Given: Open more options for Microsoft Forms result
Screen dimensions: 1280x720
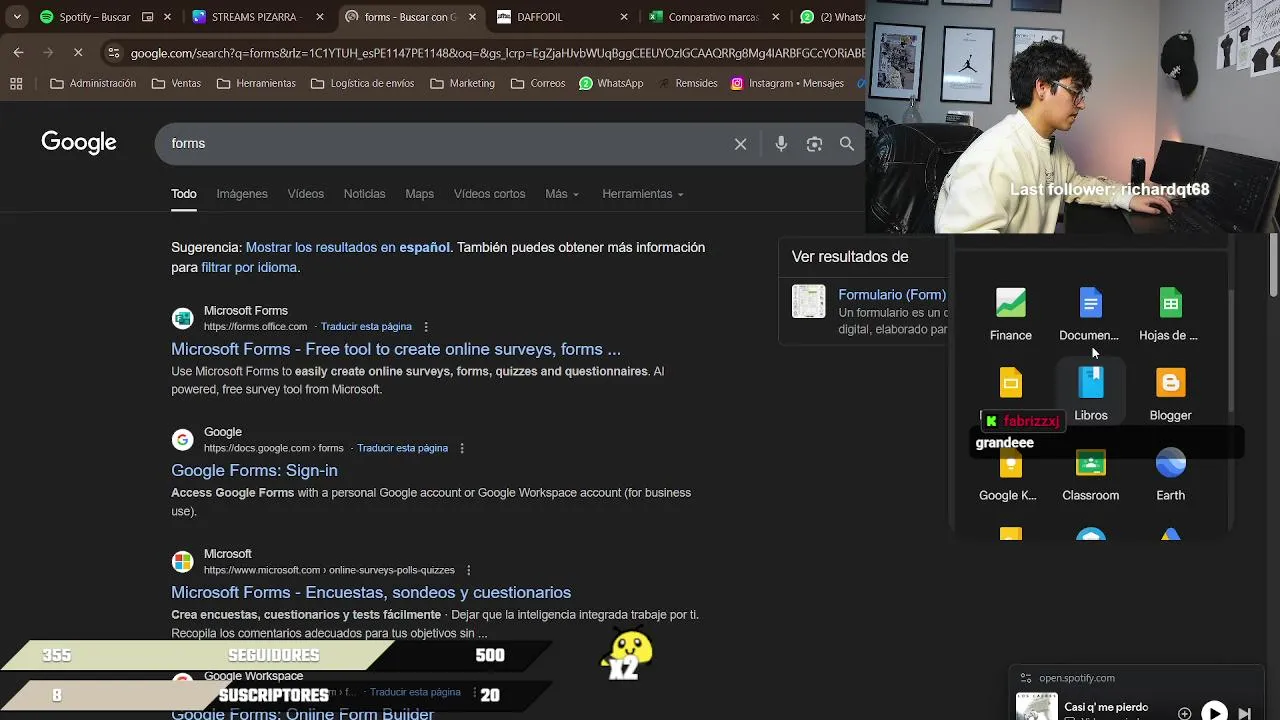Looking at the screenshot, I should 426,327.
